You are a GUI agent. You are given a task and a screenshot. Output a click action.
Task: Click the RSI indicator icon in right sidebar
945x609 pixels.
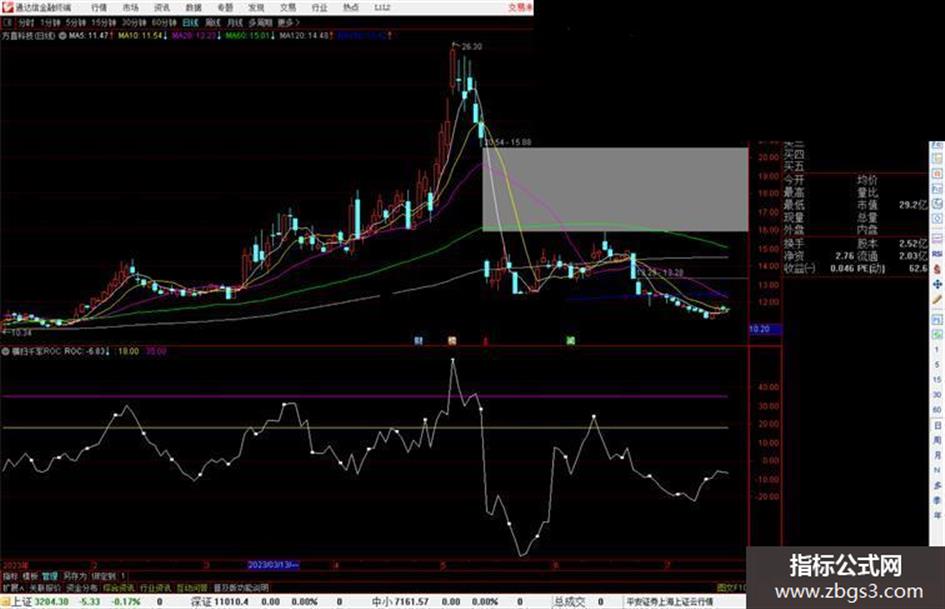point(937,254)
